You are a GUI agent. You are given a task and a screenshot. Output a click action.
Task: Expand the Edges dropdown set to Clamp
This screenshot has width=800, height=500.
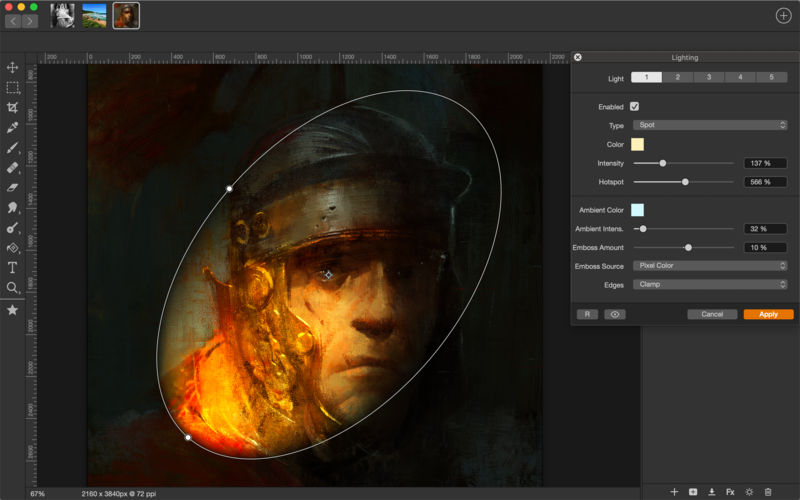click(x=710, y=284)
